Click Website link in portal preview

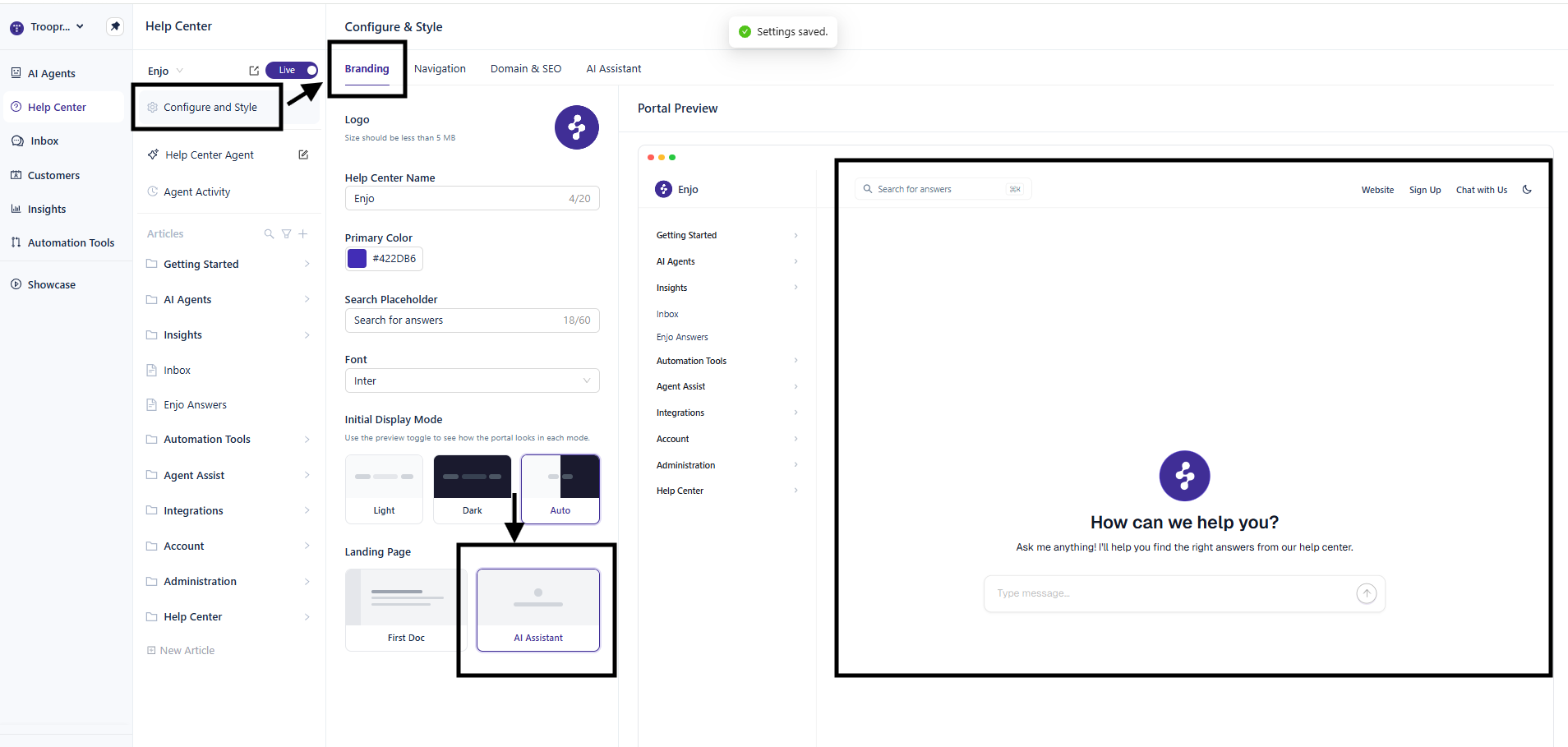1377,190
